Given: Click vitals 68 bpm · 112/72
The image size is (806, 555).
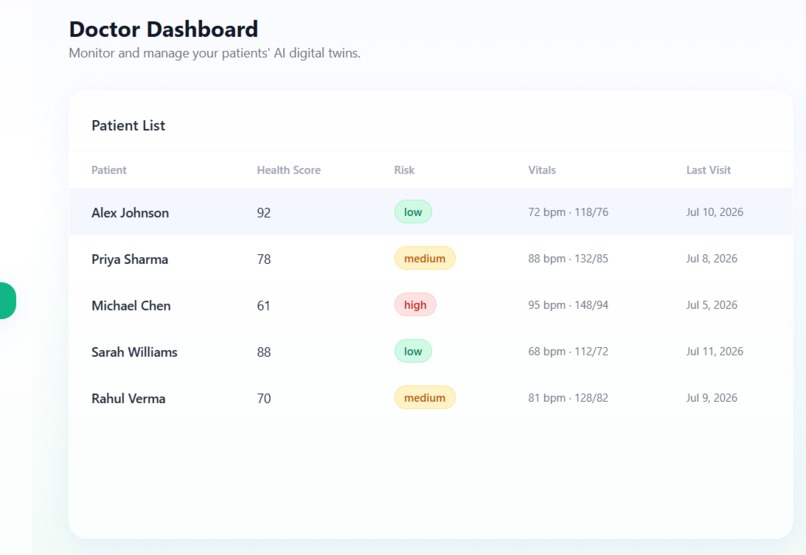Looking at the screenshot, I should click(568, 352).
